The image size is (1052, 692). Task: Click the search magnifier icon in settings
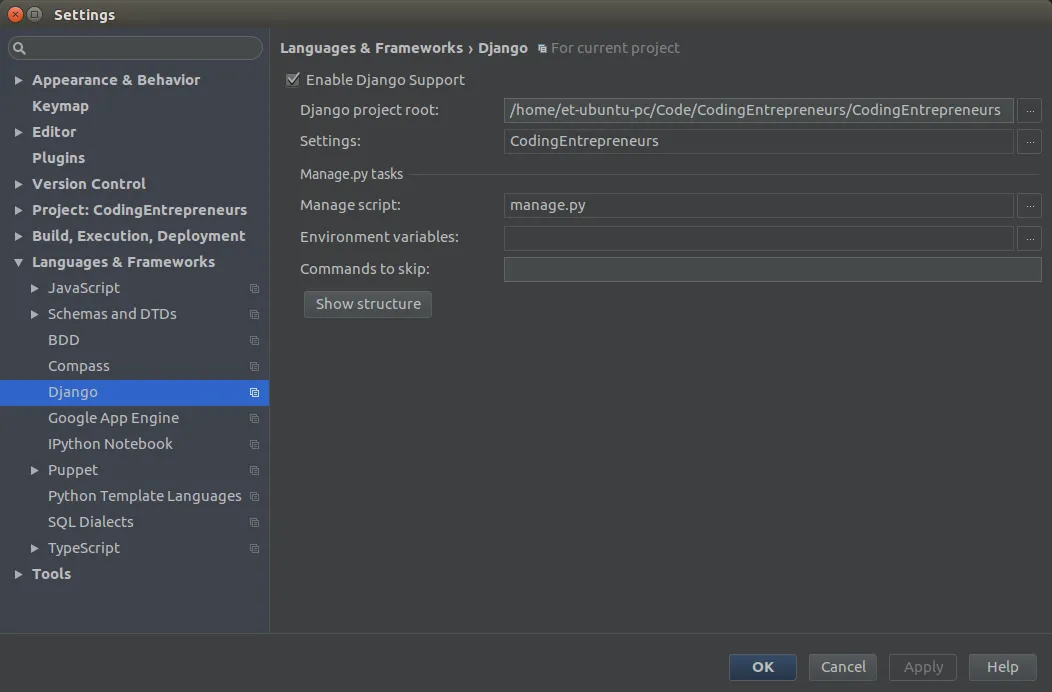19,48
